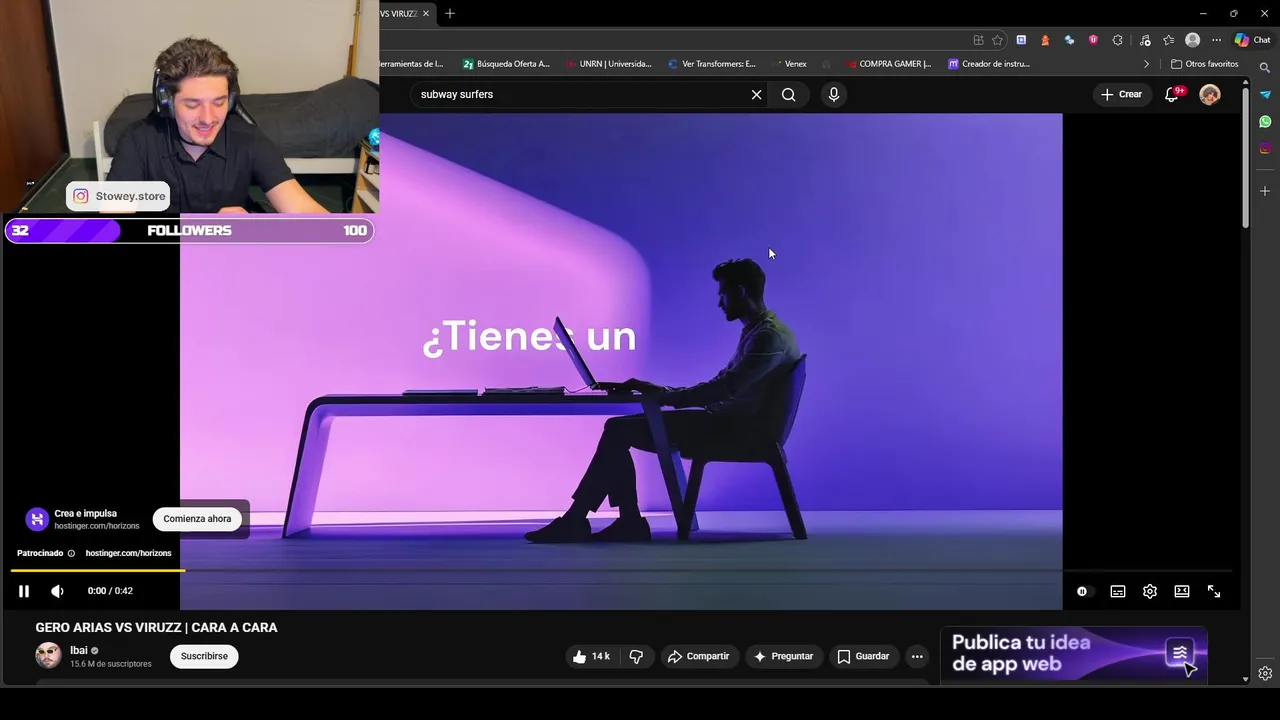Image resolution: width=1280 pixels, height=720 pixels.
Task: Open Telegram in the sidebar
Action: (1265, 94)
